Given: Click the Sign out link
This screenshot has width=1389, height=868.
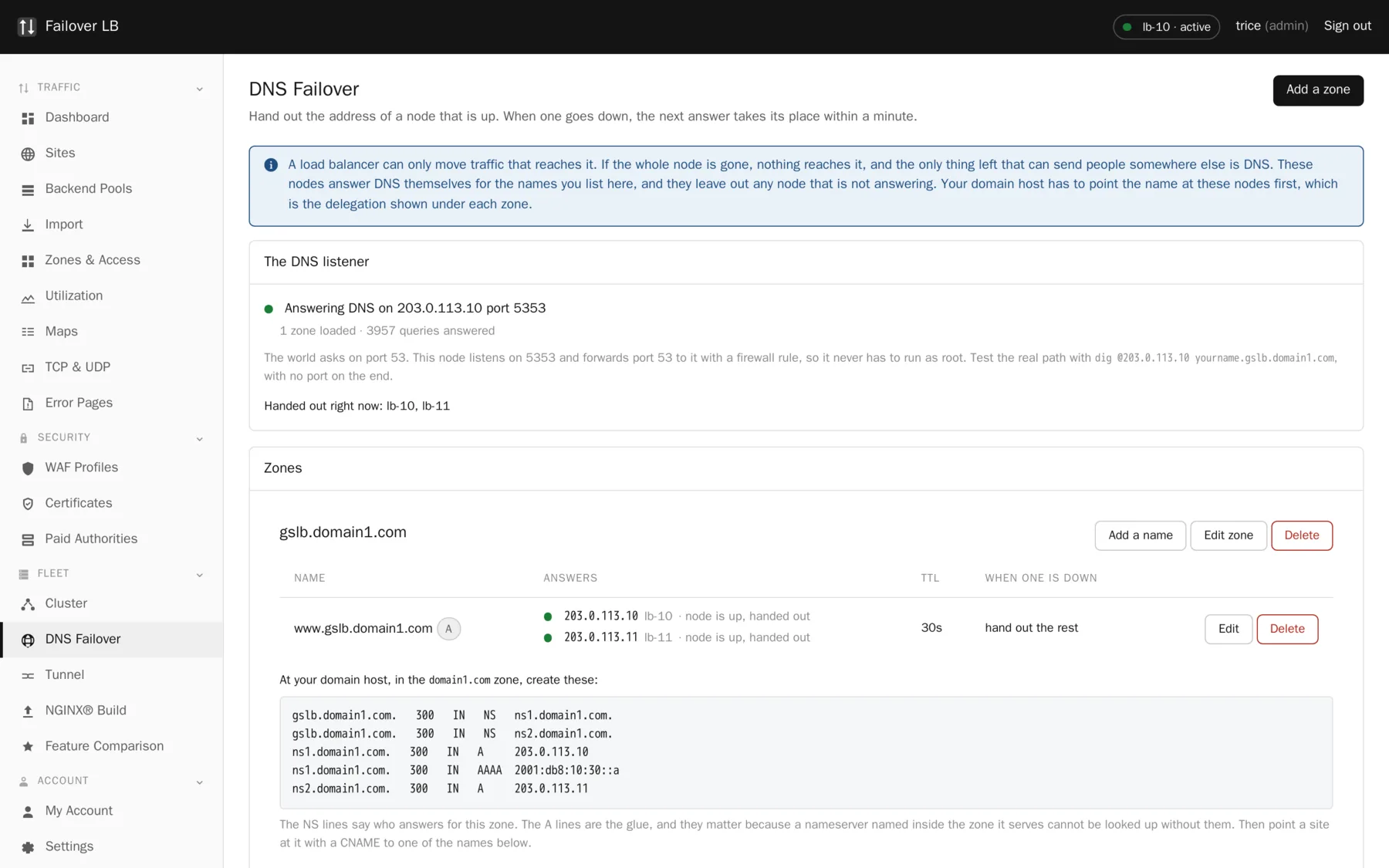Looking at the screenshot, I should pyautogui.click(x=1347, y=26).
